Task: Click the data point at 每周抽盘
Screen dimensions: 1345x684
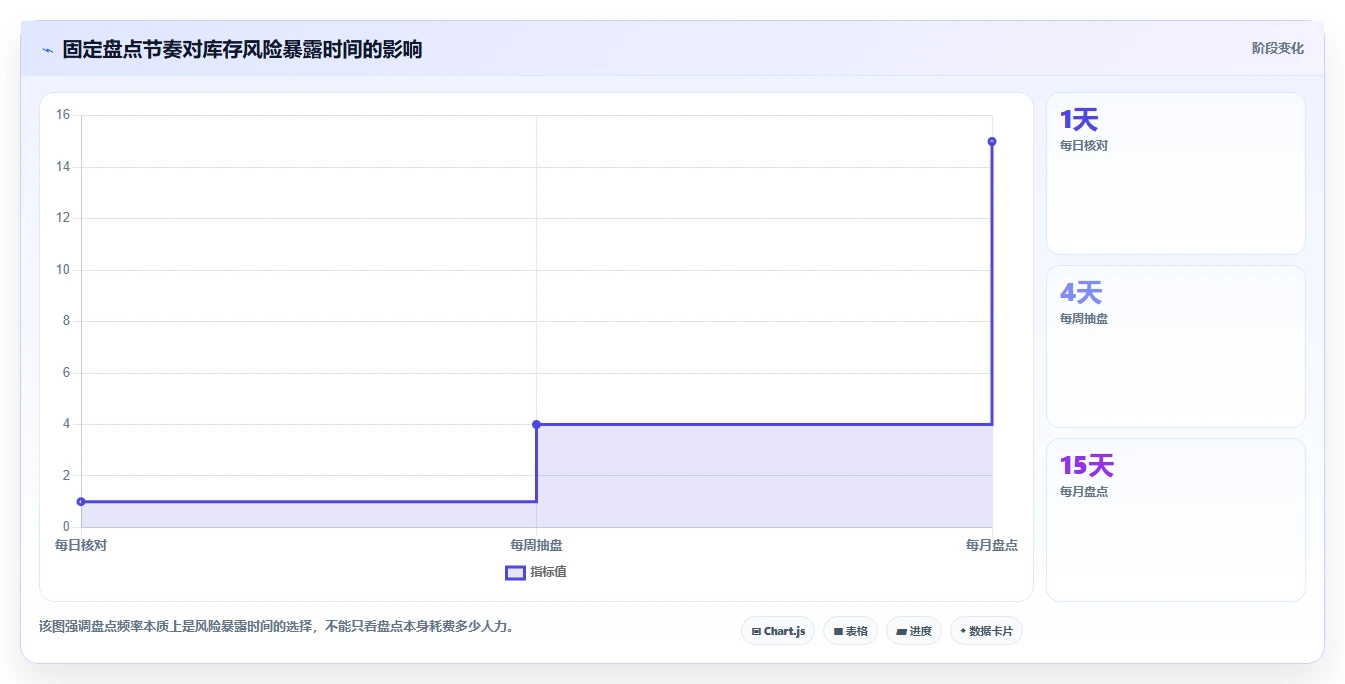Action: click(x=537, y=424)
